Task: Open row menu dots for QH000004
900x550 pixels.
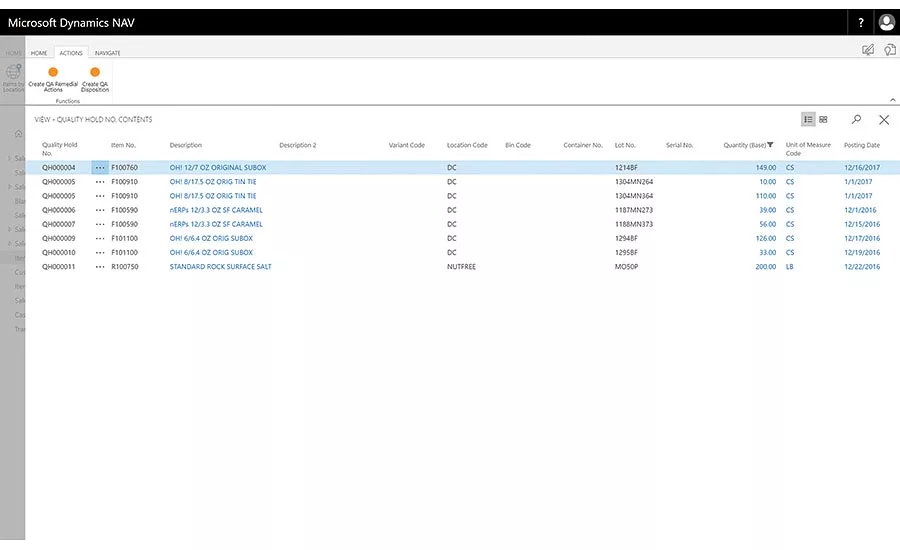Action: point(100,168)
